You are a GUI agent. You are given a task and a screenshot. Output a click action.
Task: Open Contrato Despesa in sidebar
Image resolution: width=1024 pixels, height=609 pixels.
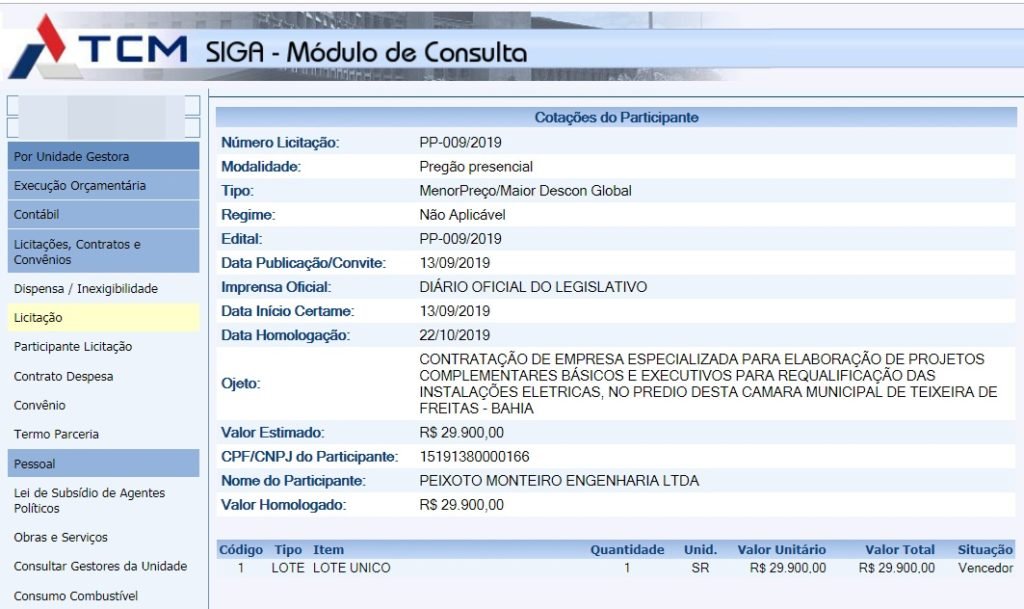[x=63, y=376]
